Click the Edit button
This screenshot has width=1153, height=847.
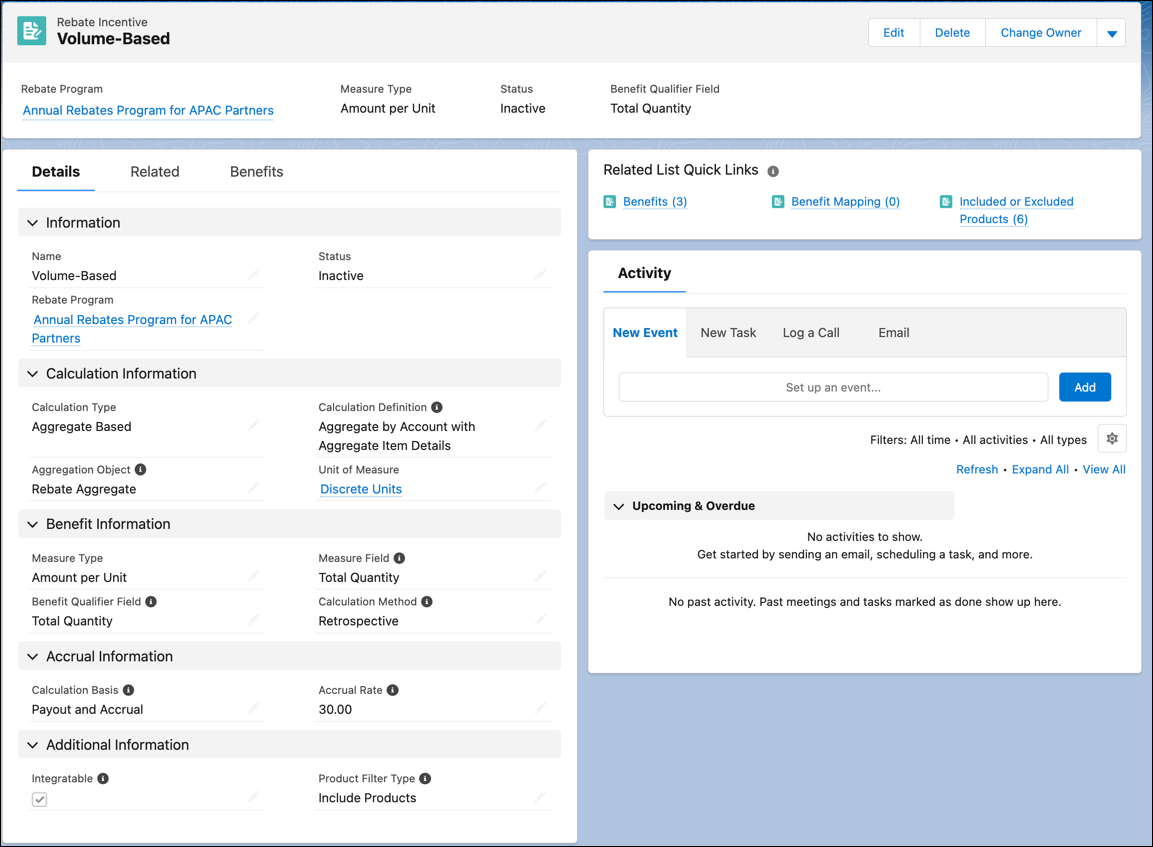tap(893, 33)
